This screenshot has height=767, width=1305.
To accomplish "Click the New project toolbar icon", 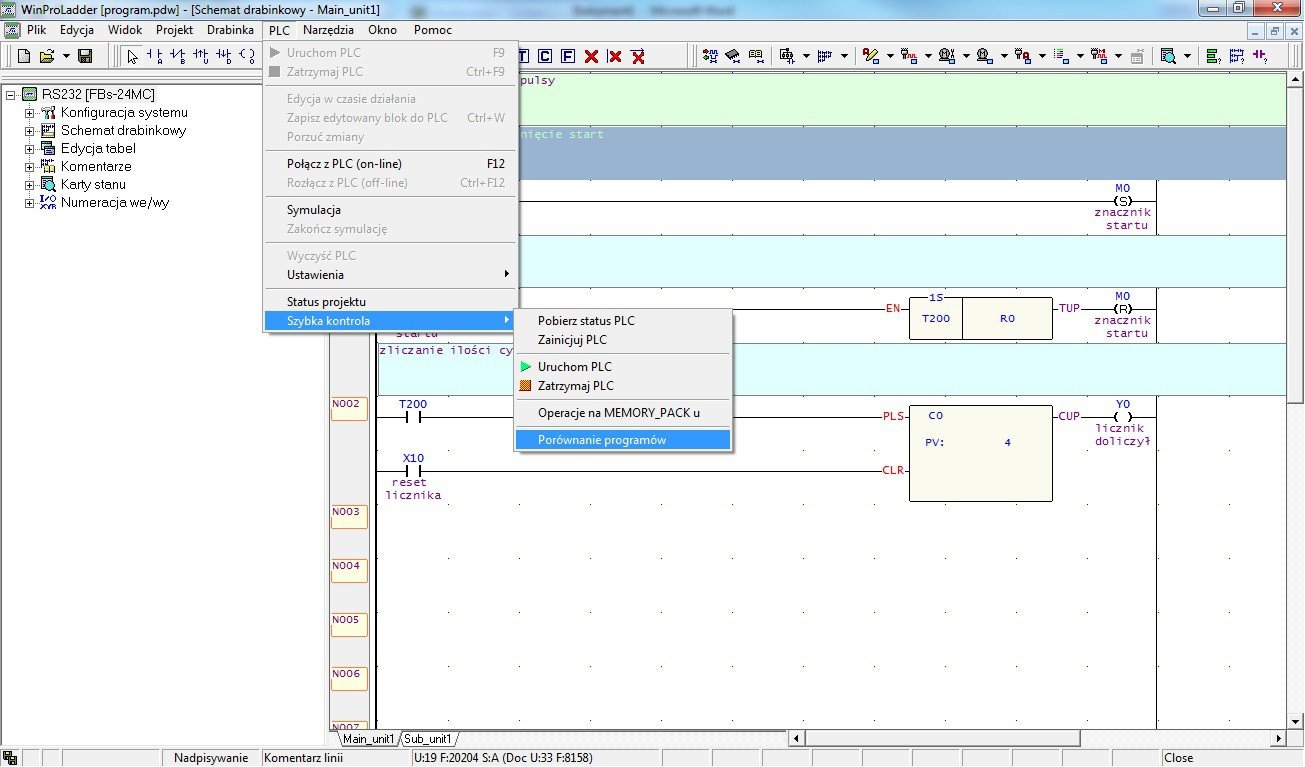I will coord(25,56).
